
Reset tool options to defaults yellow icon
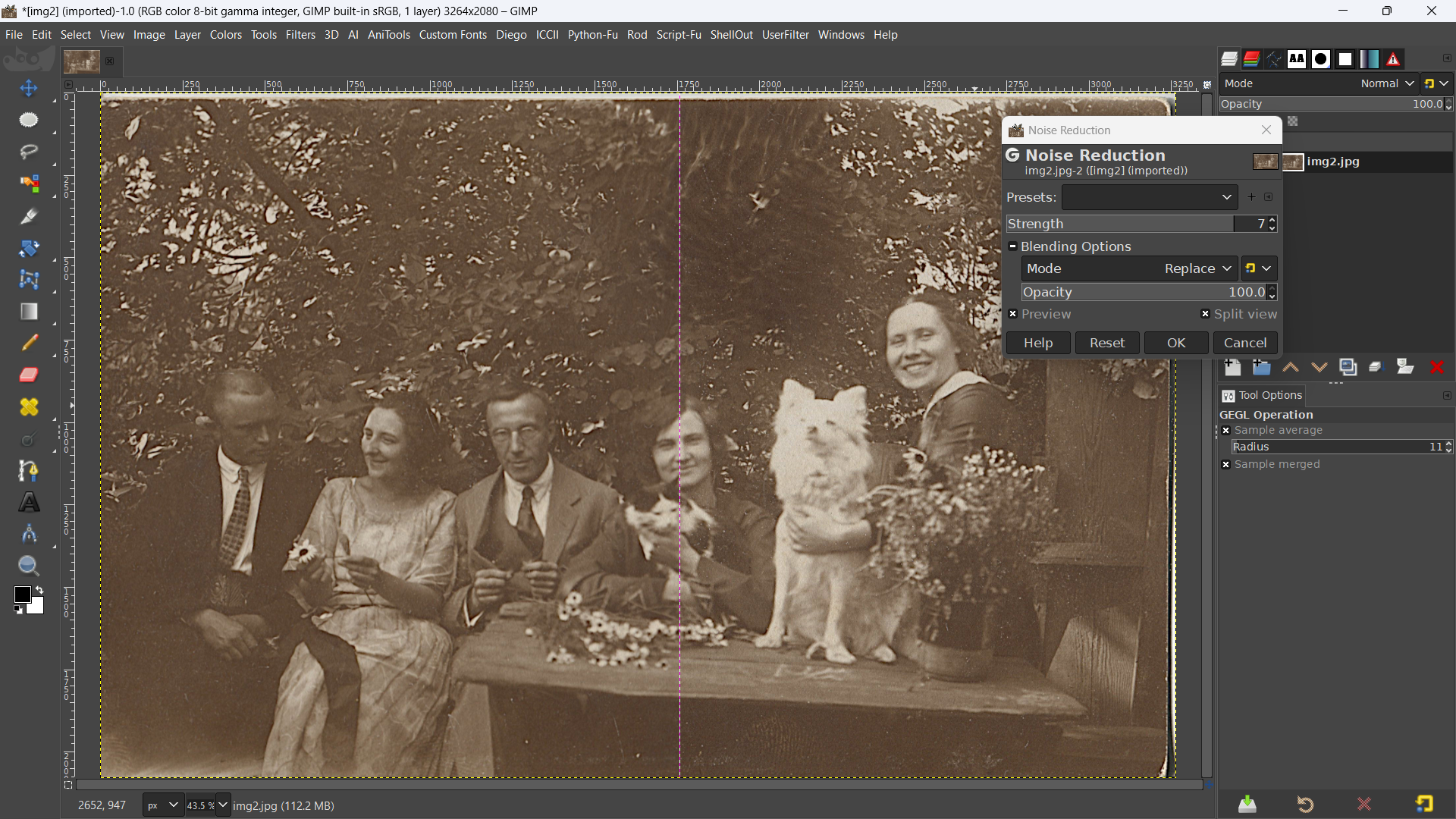(1424, 804)
